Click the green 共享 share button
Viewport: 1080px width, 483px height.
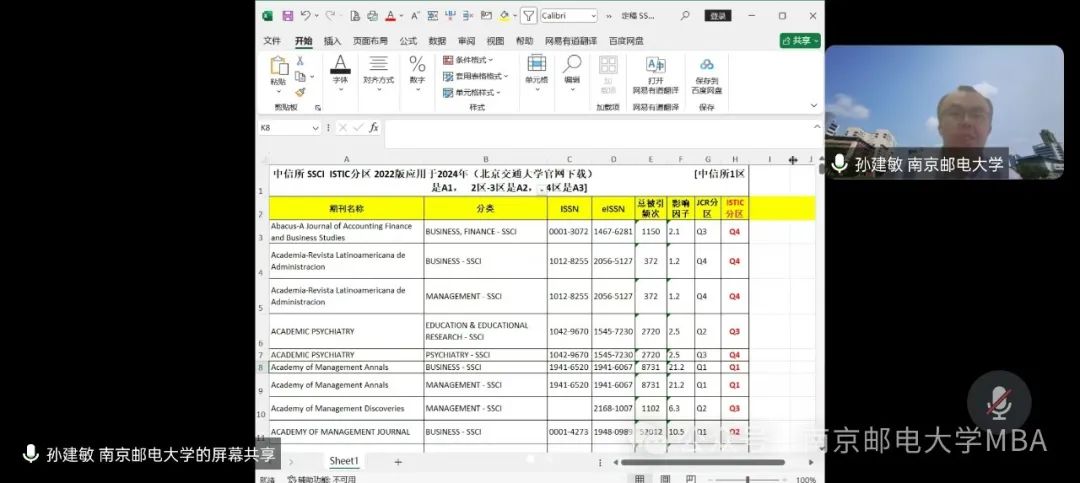(x=800, y=41)
